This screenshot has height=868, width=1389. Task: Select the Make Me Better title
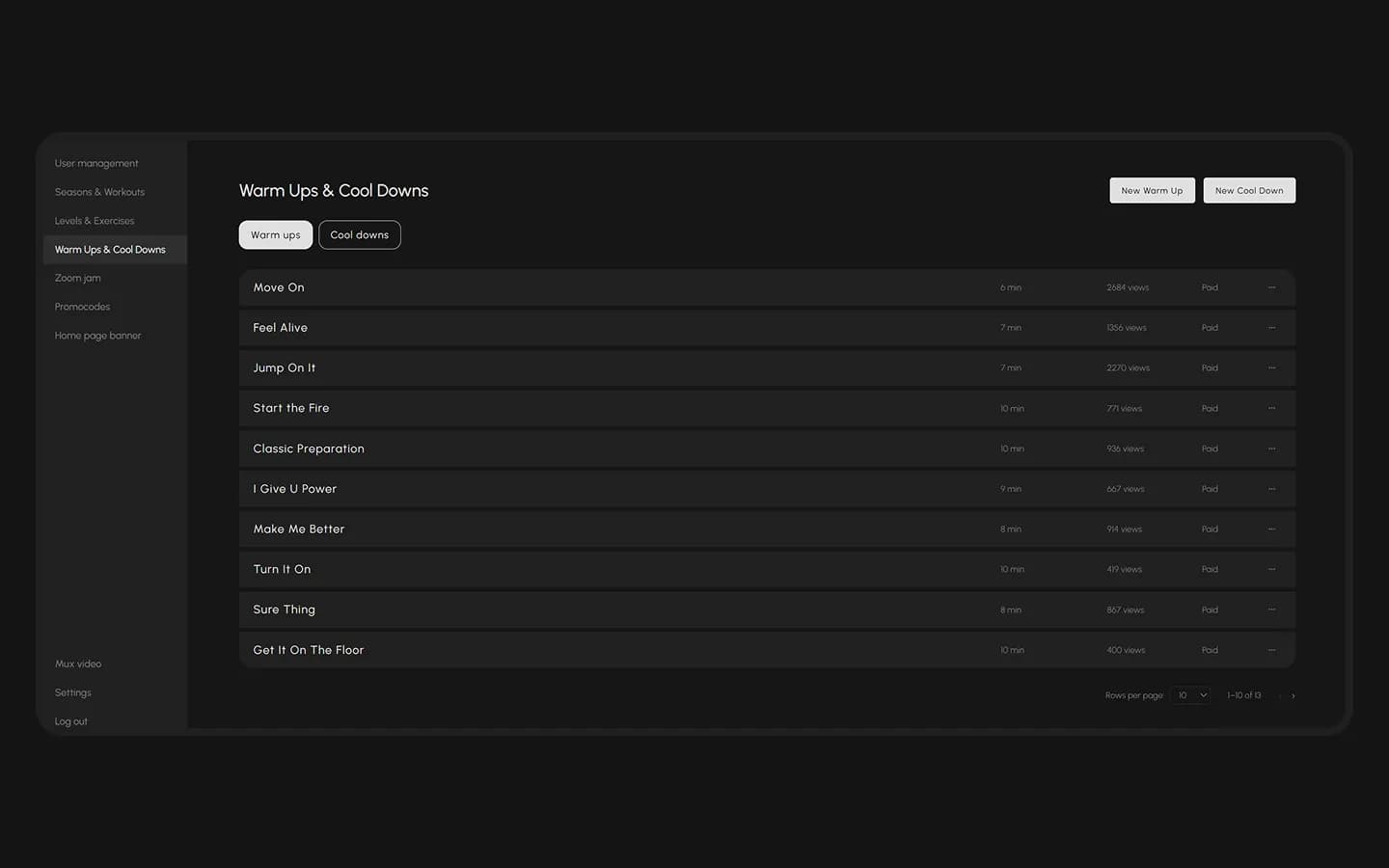[299, 529]
